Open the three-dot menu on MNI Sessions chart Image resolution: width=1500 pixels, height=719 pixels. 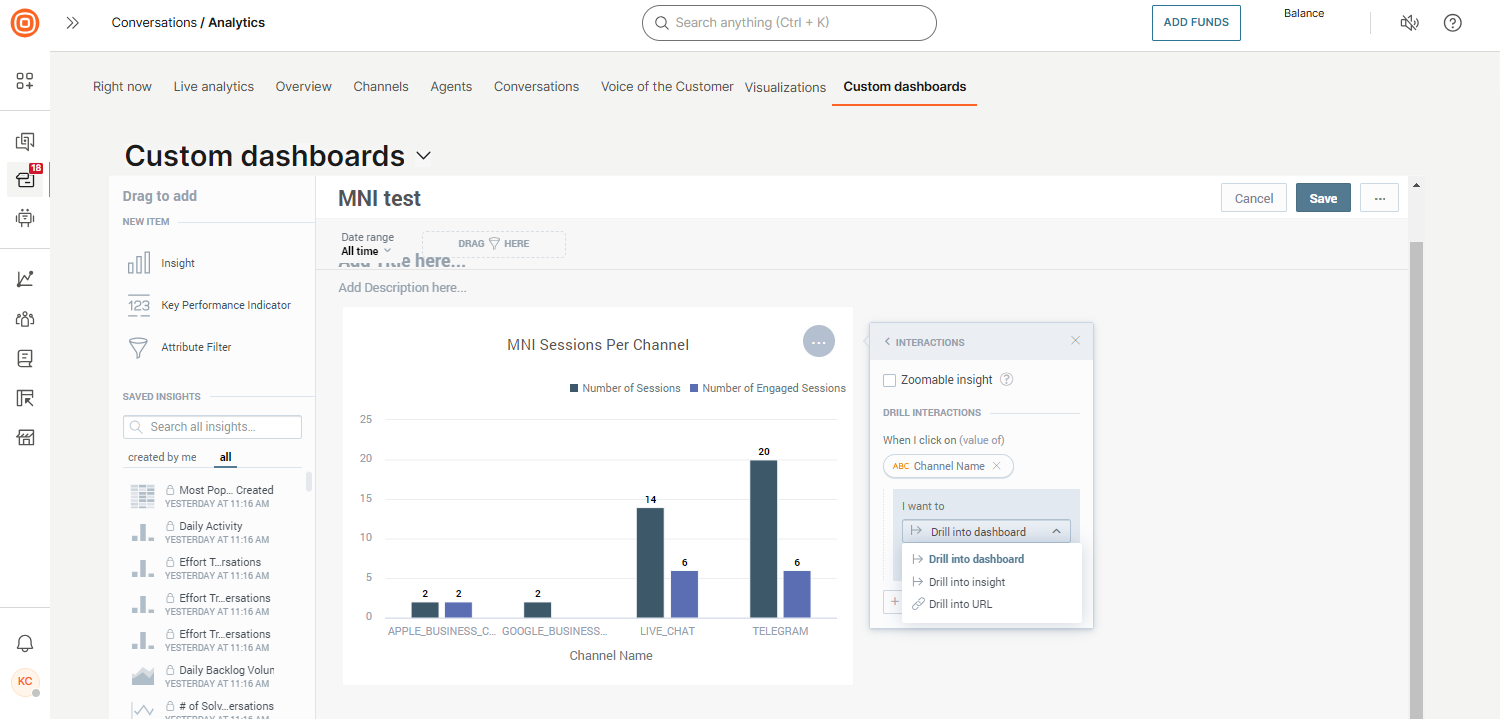pos(819,341)
